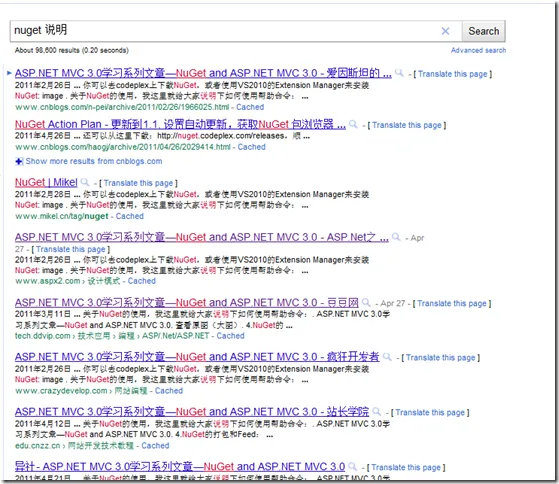
Task: Clear the search box with the X icon
Action: tap(445, 31)
